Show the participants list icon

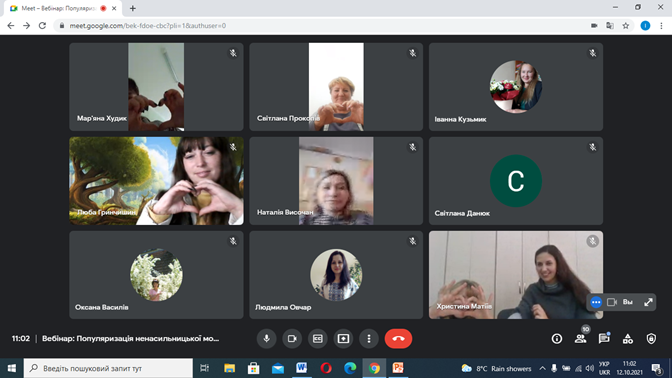click(x=581, y=339)
